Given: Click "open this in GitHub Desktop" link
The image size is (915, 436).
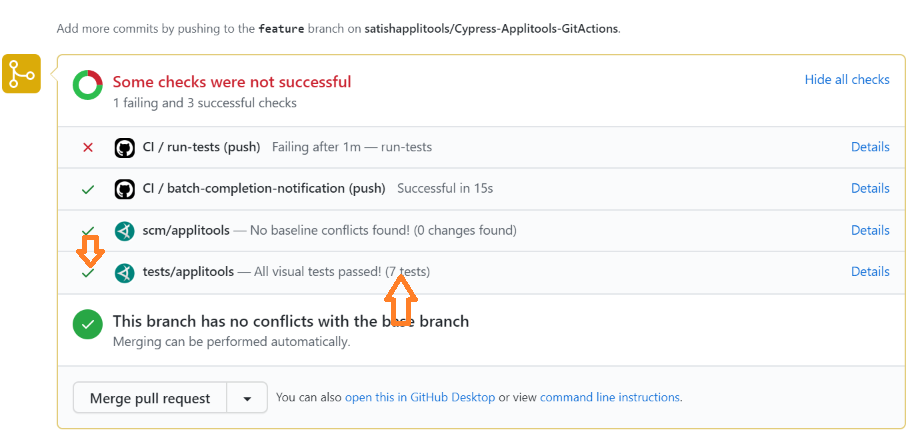Looking at the screenshot, I should pyautogui.click(x=419, y=397).
